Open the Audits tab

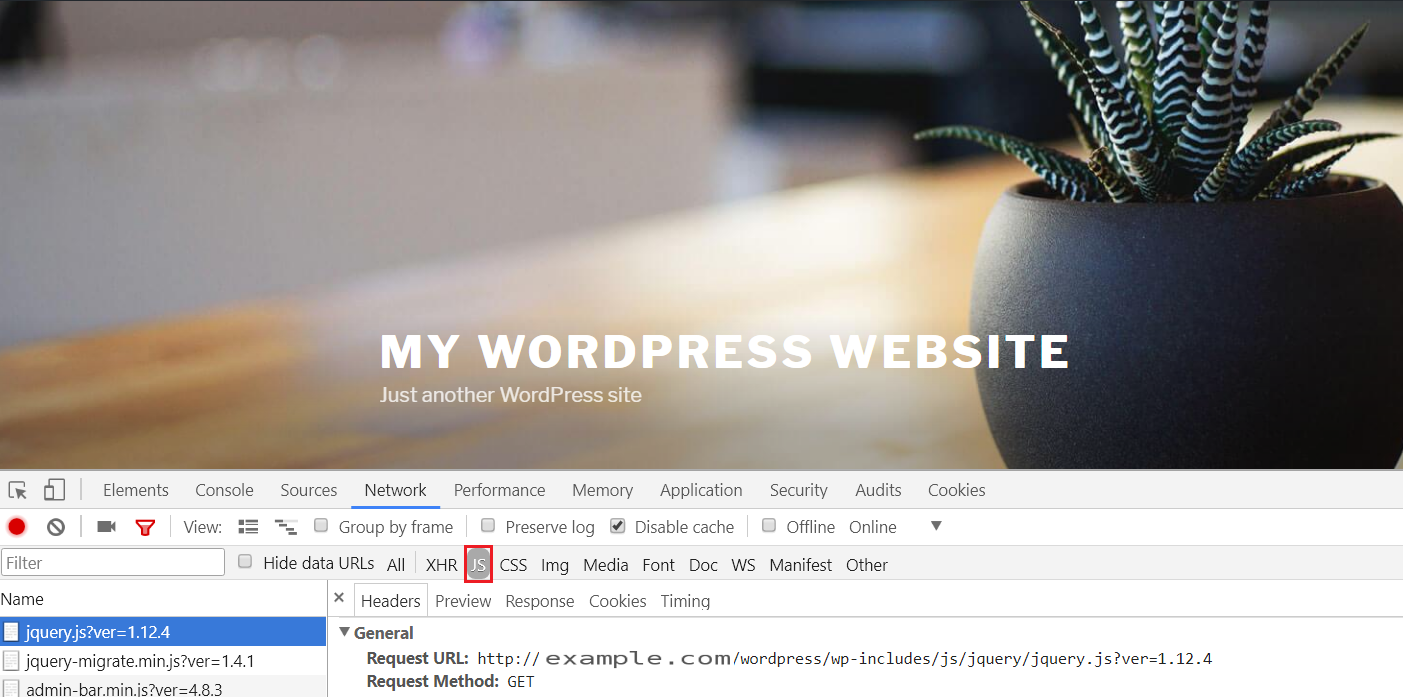(x=878, y=490)
